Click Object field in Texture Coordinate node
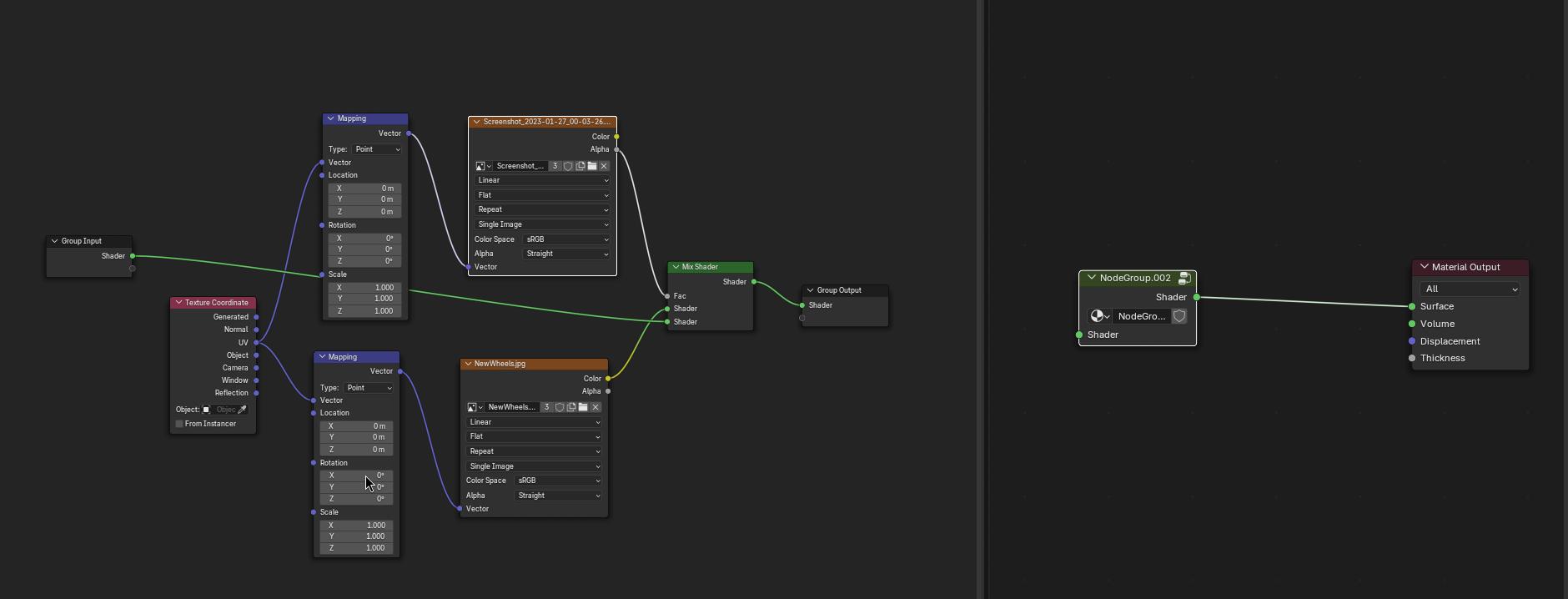This screenshot has height=599, width=1568. 225,410
